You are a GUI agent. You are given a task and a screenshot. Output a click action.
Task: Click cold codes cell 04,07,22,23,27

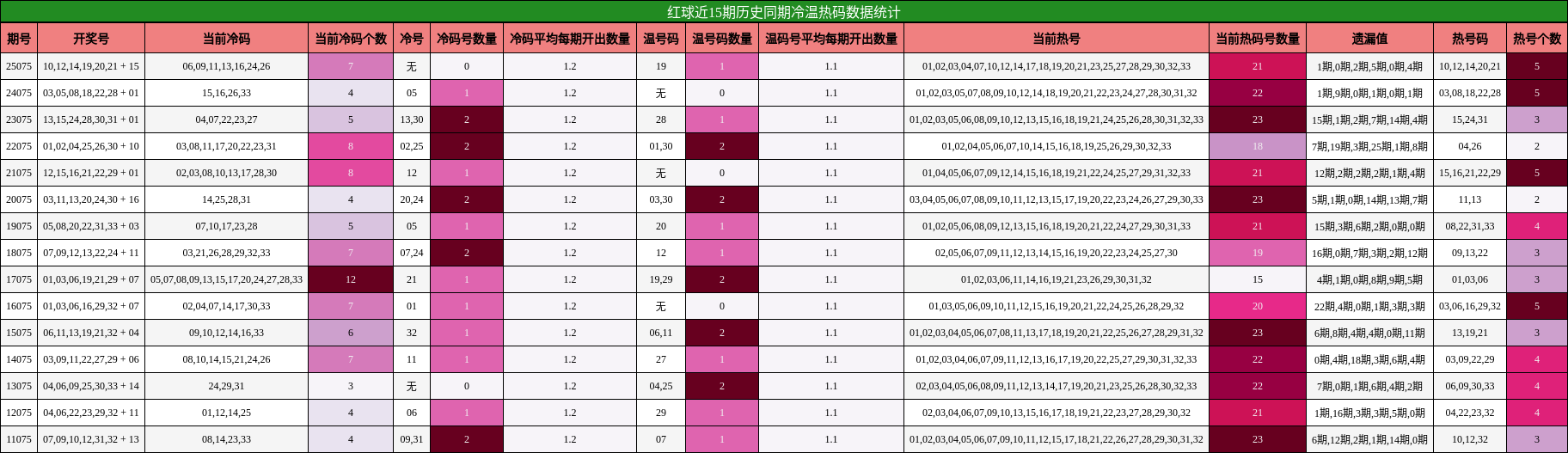point(226,119)
